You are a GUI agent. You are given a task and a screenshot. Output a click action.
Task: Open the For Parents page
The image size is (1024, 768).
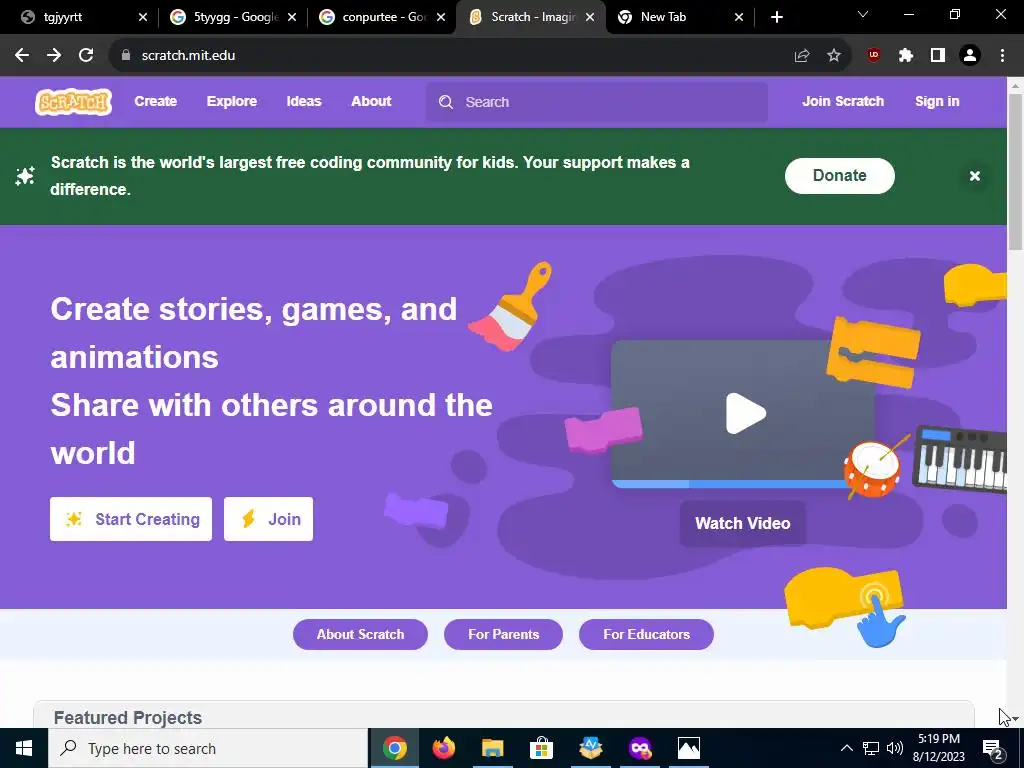(x=504, y=634)
